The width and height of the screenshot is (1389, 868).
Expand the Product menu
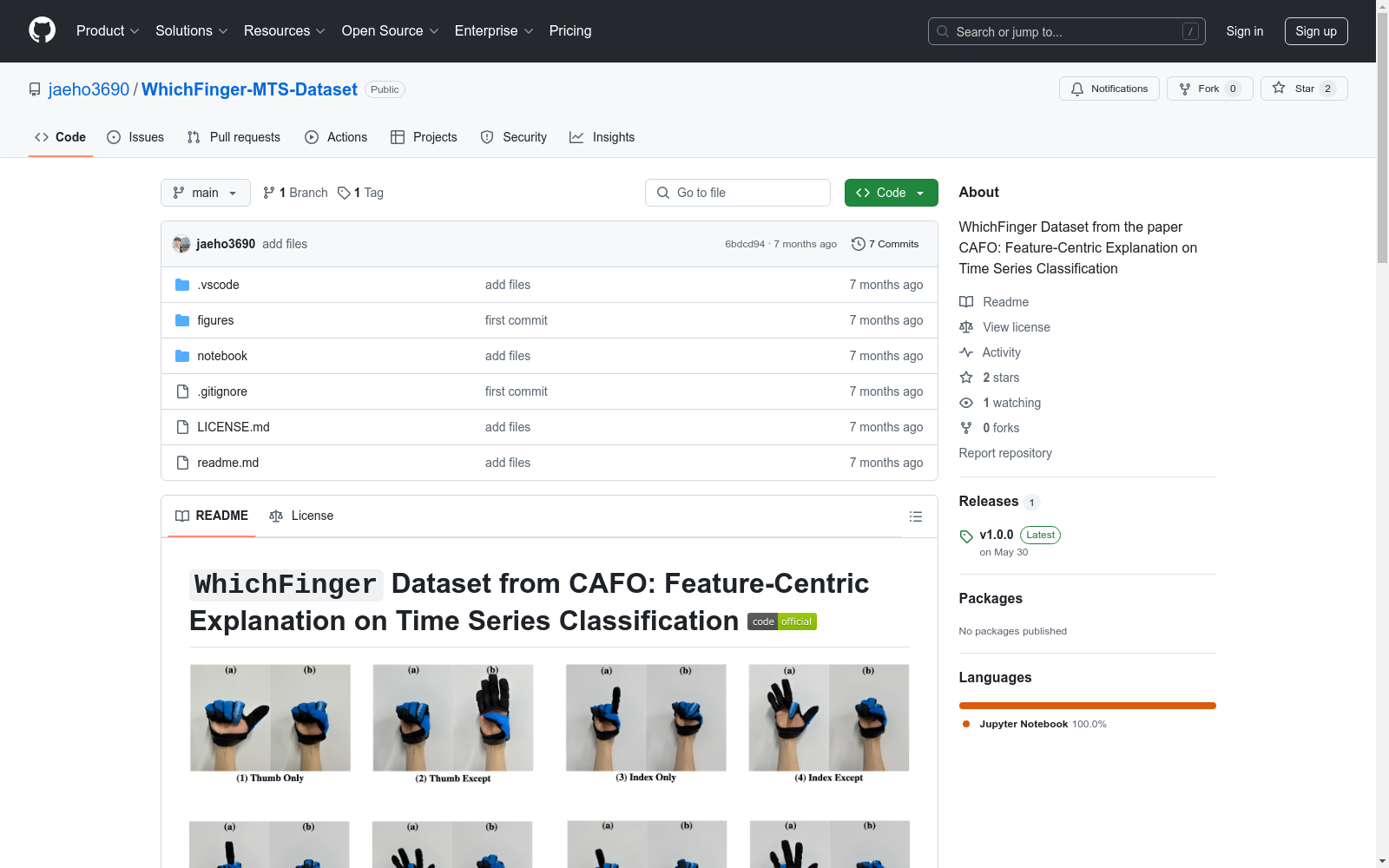point(108,31)
